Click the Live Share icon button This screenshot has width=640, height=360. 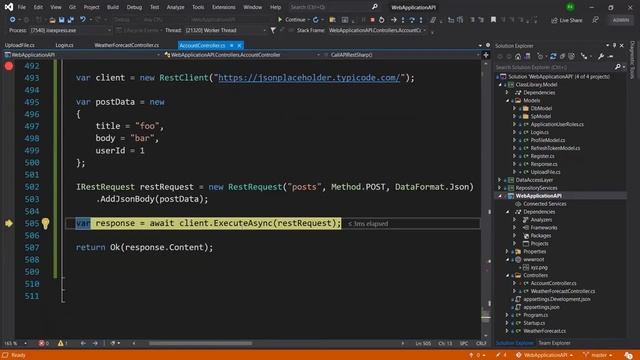click(x=567, y=20)
